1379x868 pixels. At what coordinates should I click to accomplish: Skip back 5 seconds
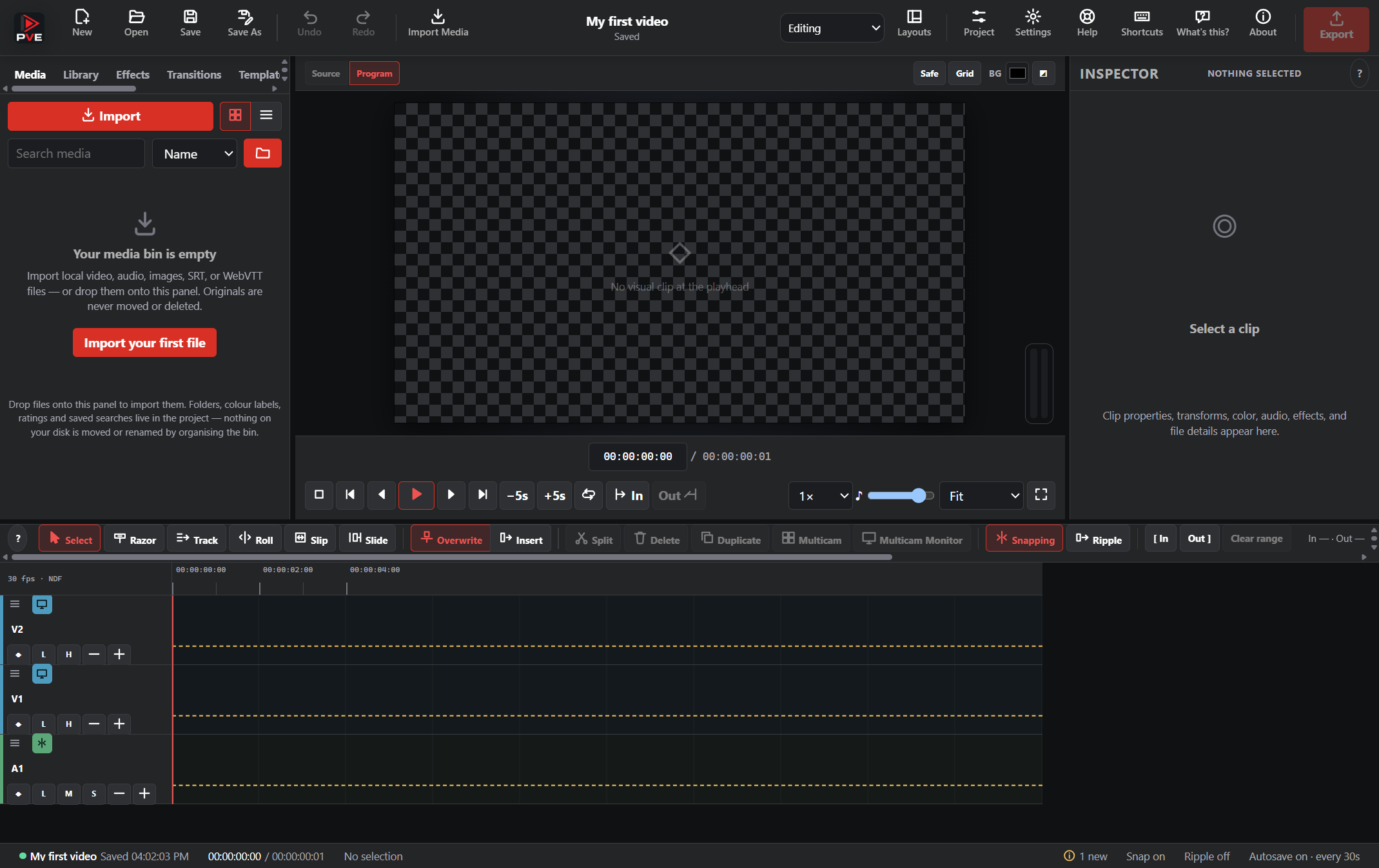(x=517, y=495)
